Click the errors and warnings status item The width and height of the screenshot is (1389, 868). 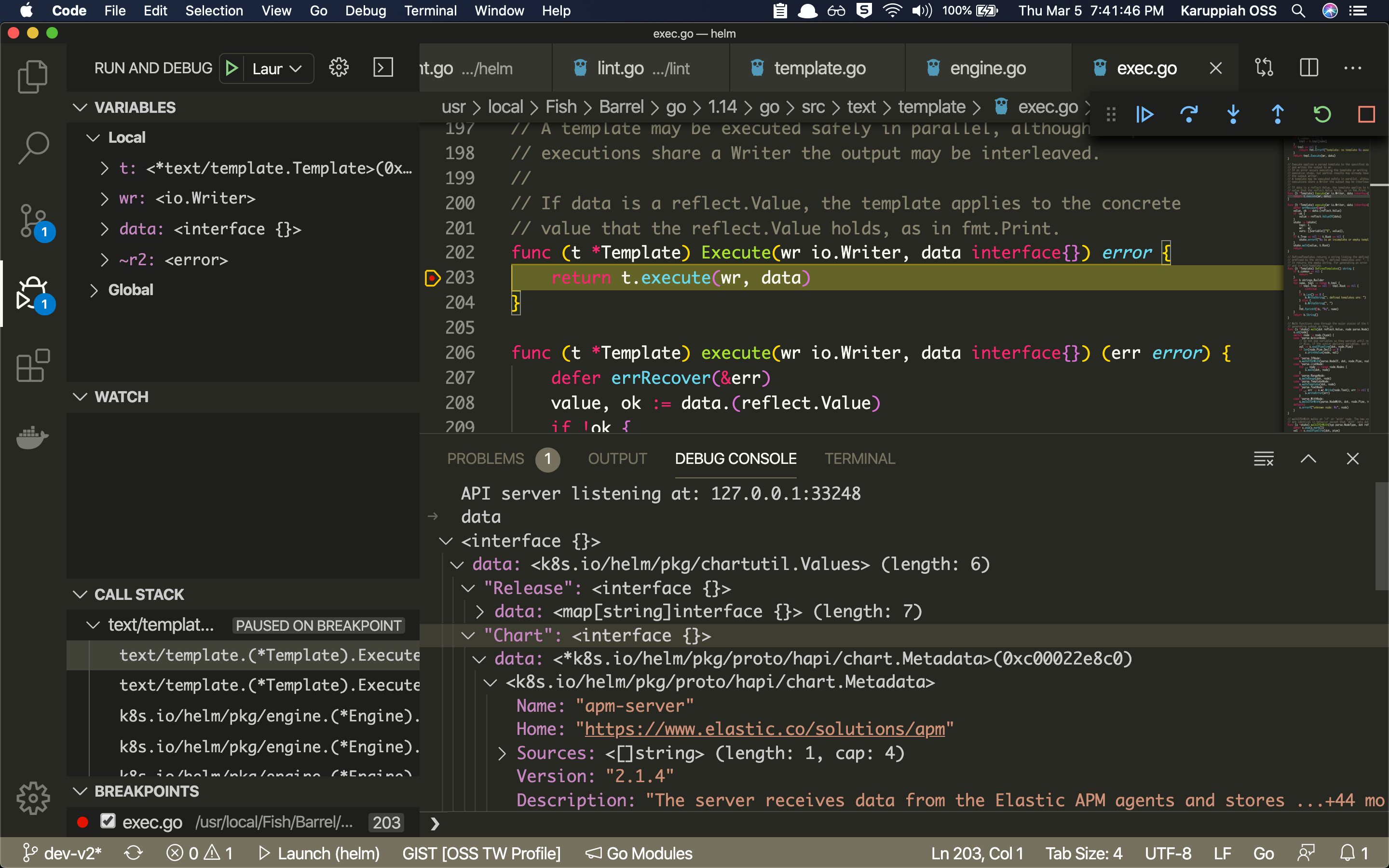coord(199,854)
